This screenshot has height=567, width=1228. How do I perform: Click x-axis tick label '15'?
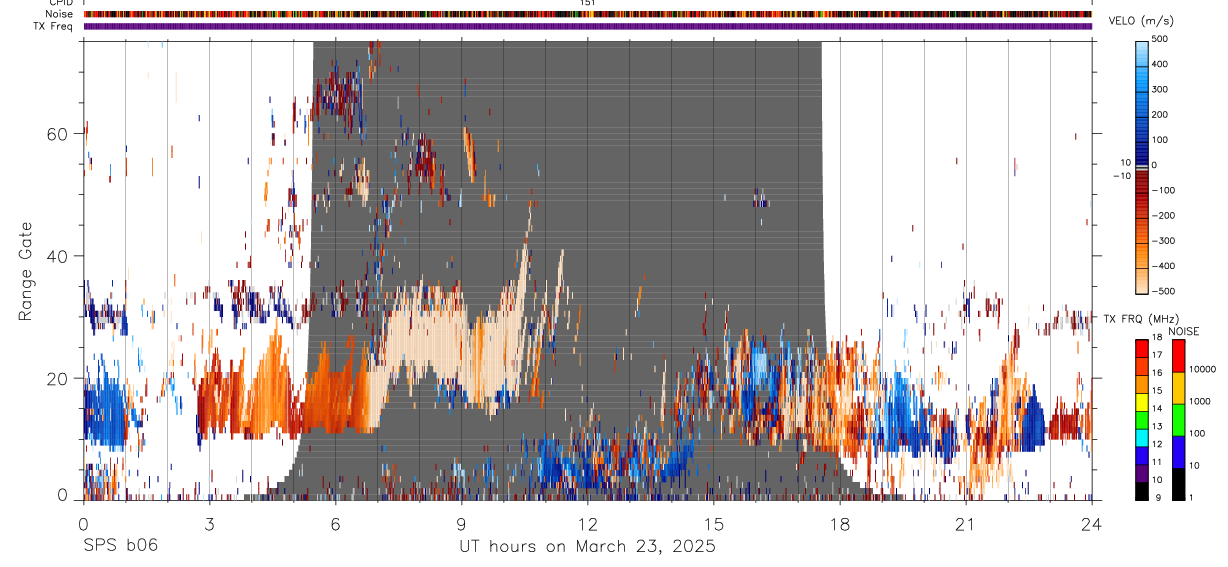(x=713, y=524)
